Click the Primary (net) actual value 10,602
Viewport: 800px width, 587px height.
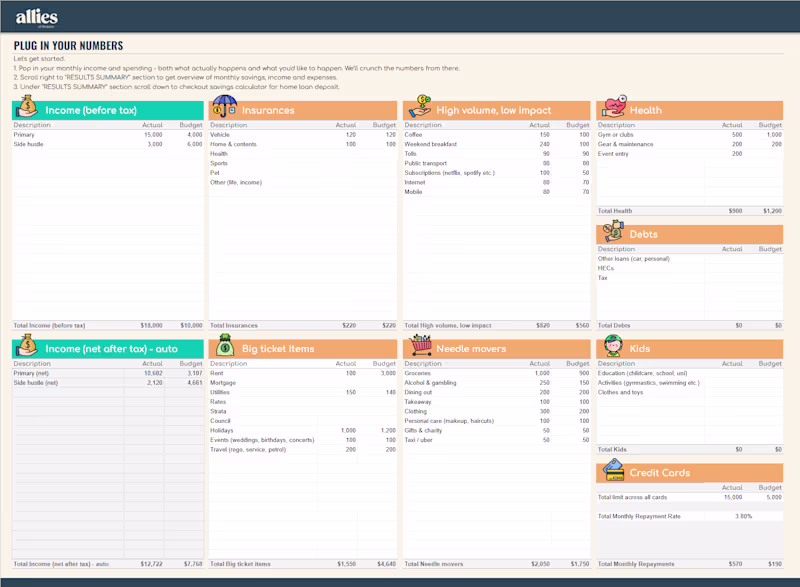153,373
